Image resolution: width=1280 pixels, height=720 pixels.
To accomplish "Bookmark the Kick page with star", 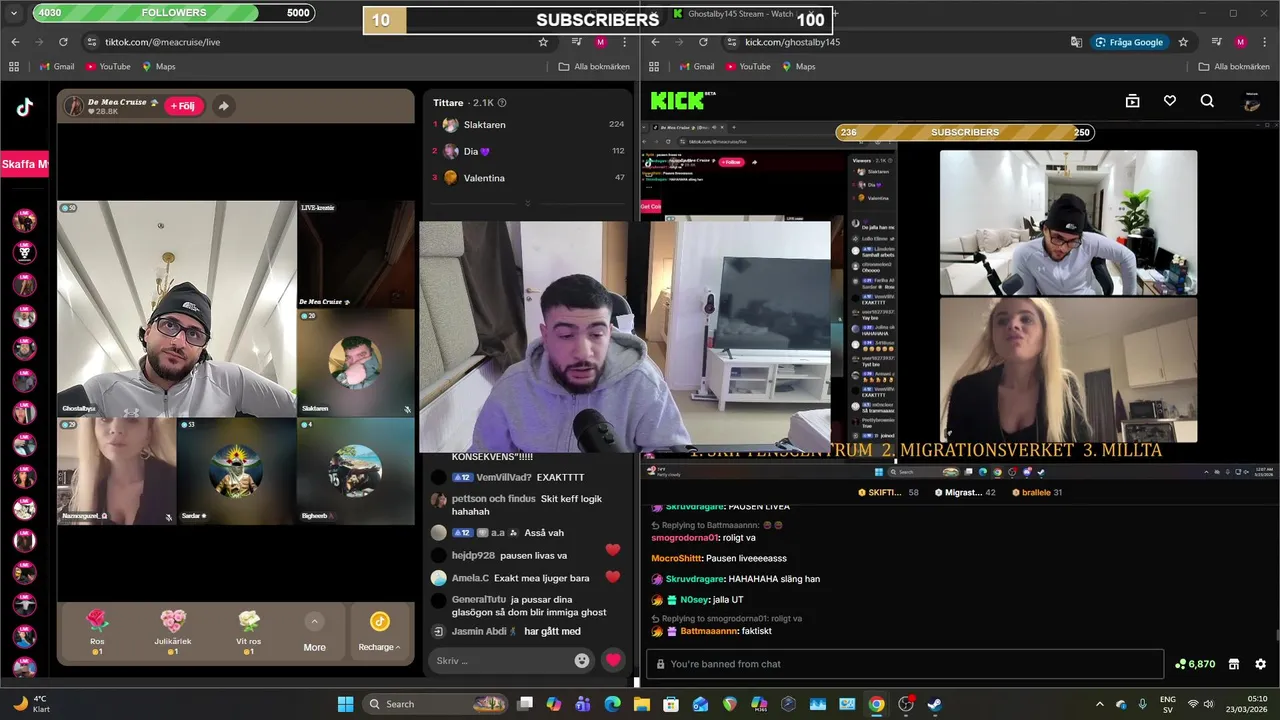I will pos(1183,42).
